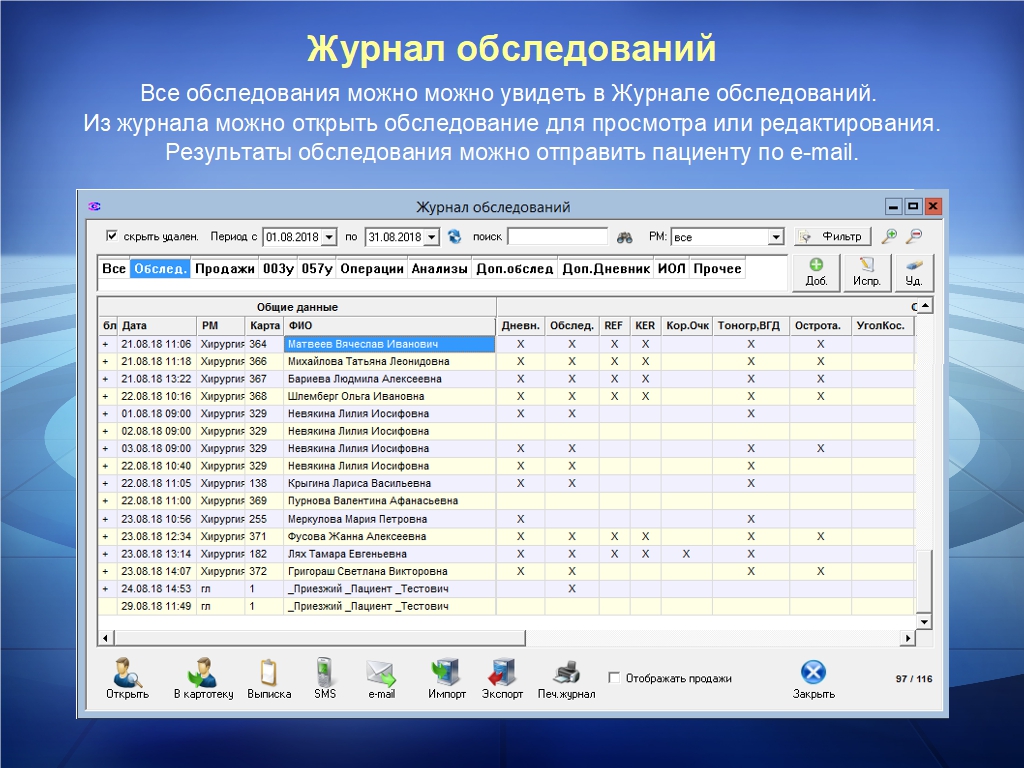Expand the period end date dropdown
The height and width of the screenshot is (768, 1024).
tap(432, 237)
